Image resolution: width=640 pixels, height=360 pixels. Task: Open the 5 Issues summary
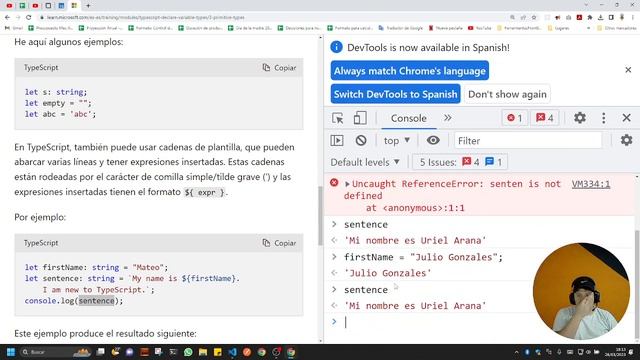coord(460,162)
